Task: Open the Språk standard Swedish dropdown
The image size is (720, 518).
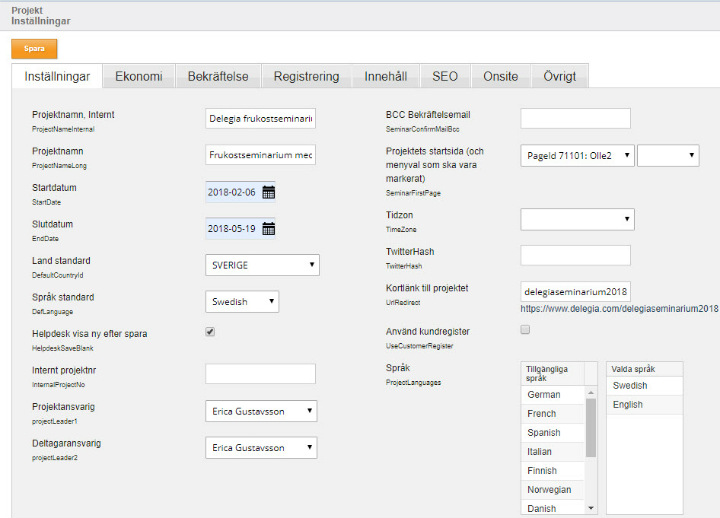Action: pyautogui.click(x=242, y=302)
